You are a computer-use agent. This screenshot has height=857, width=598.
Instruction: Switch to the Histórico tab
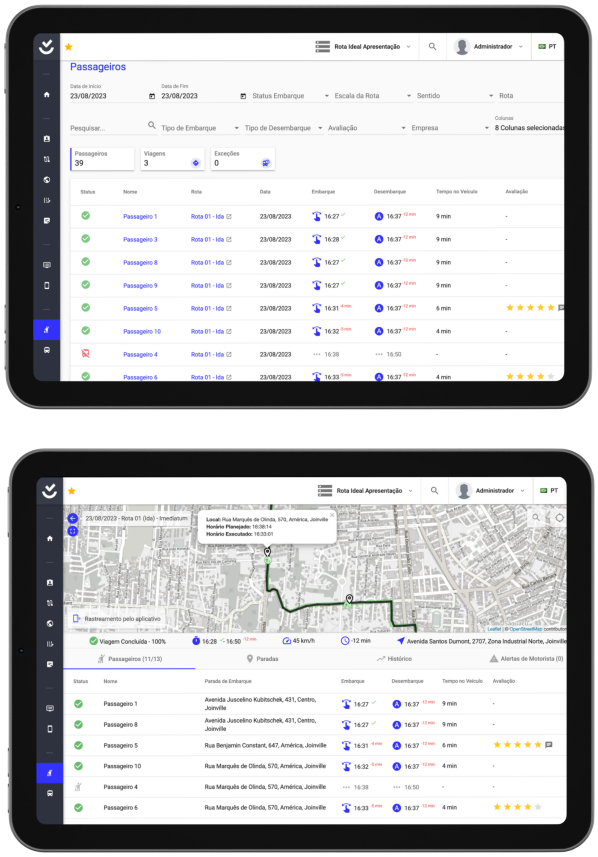(394, 659)
